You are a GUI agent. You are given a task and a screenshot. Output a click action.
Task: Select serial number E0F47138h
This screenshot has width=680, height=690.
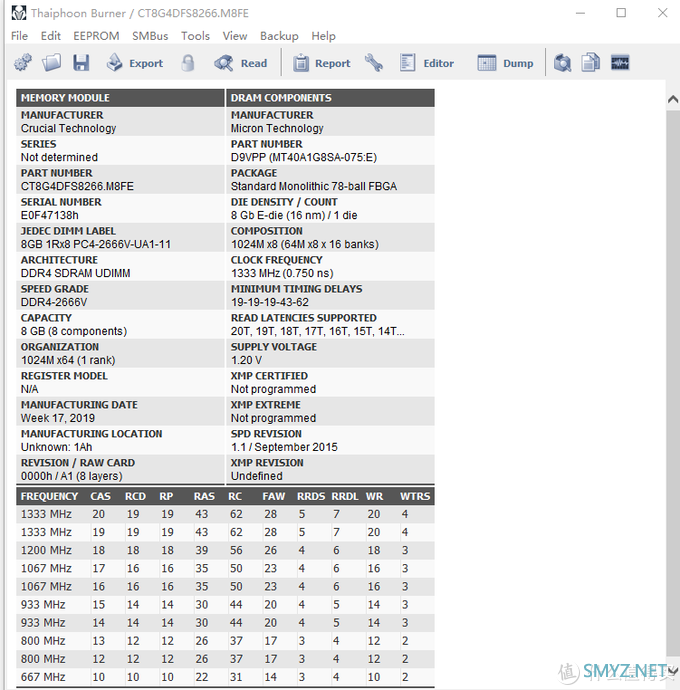tap(50, 216)
